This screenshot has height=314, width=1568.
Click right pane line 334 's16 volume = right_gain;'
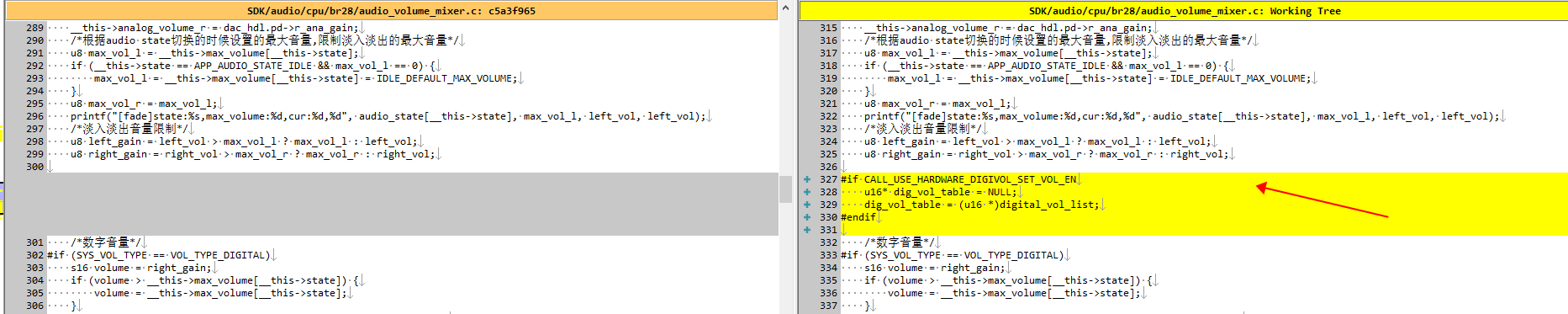click(x=935, y=268)
